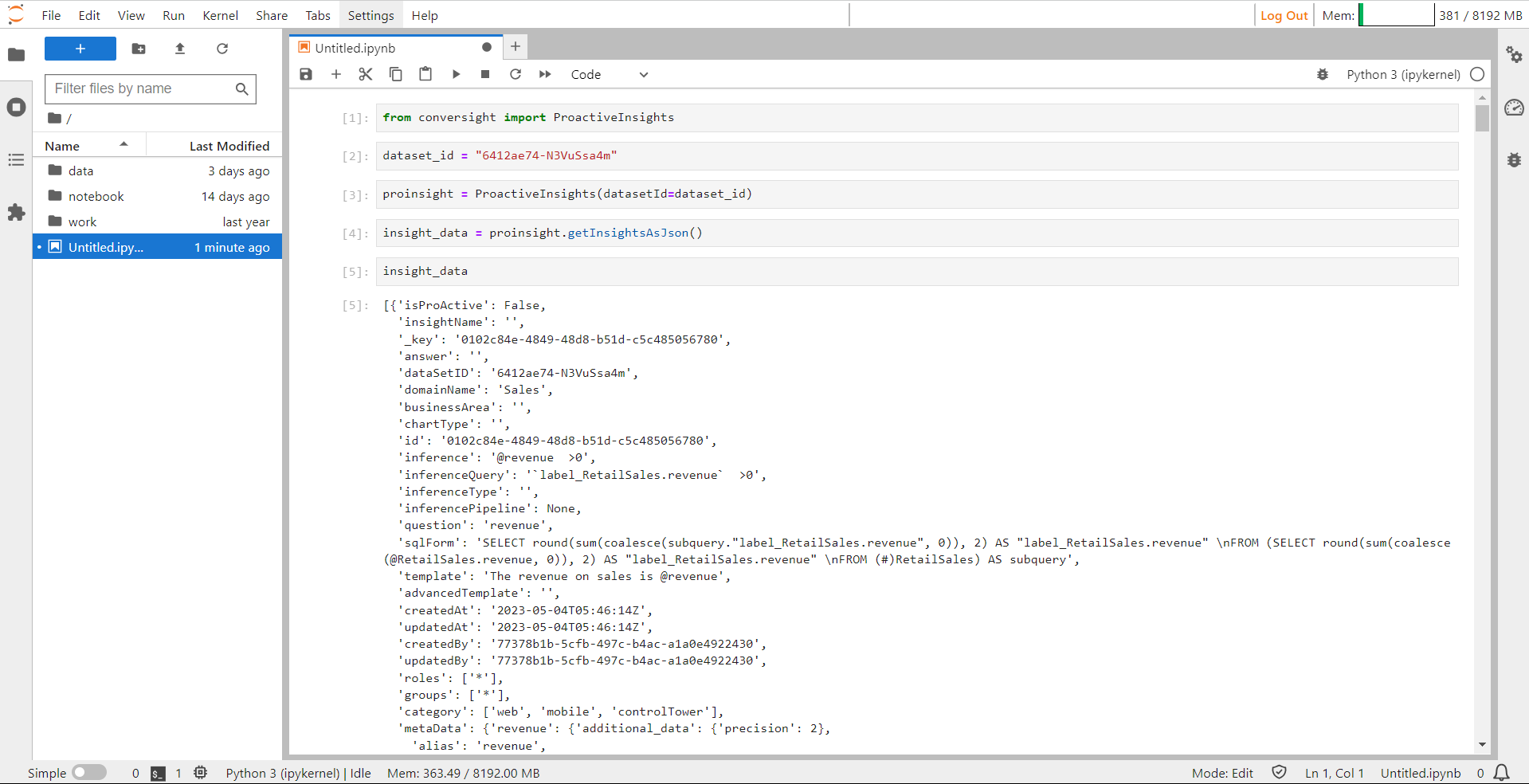Click the scrollbar down arrow
The height and width of the screenshot is (784, 1529).
point(1482,745)
